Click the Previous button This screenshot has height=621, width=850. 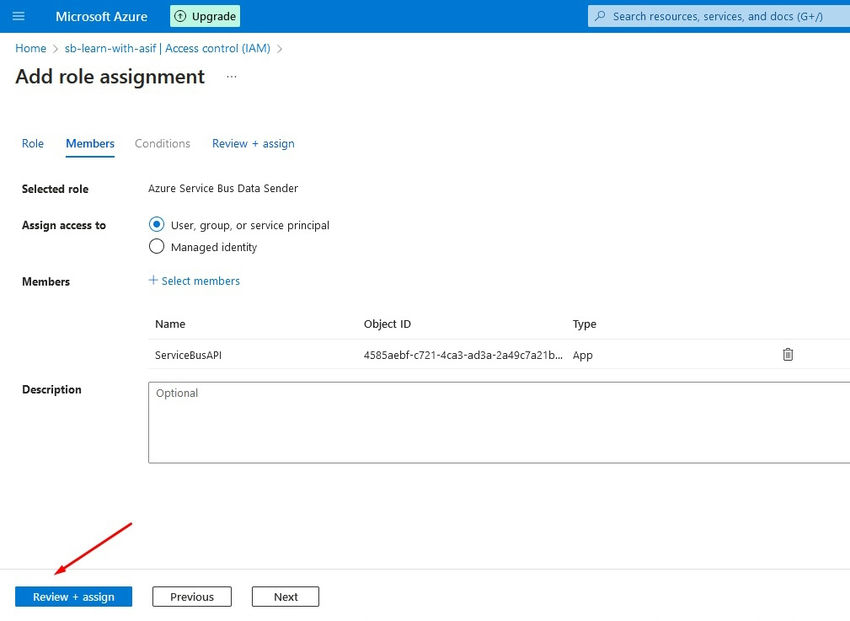[x=191, y=597]
